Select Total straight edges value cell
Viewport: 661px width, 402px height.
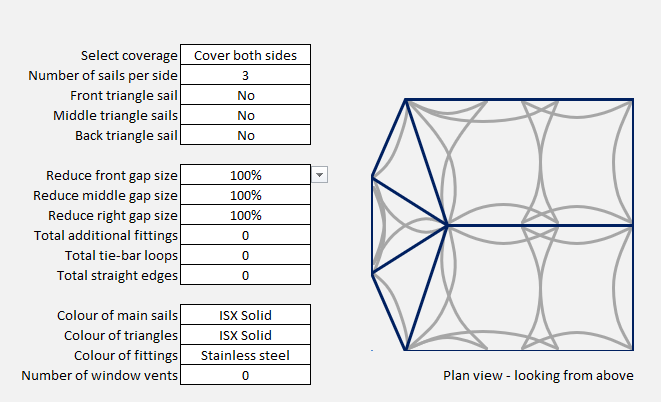coord(245,275)
